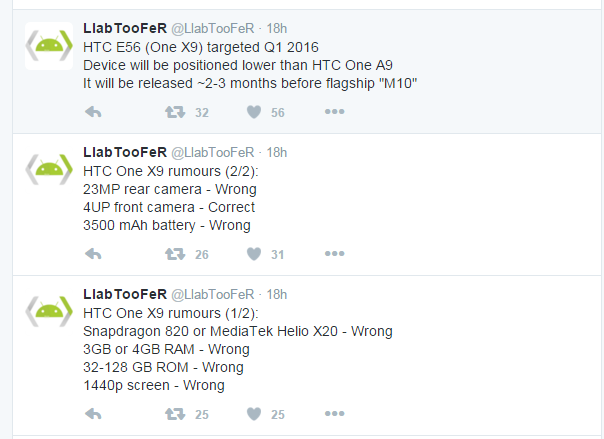
Task: Reply to the X9 rumours (1/2) tweet
Action: [x=93, y=414]
